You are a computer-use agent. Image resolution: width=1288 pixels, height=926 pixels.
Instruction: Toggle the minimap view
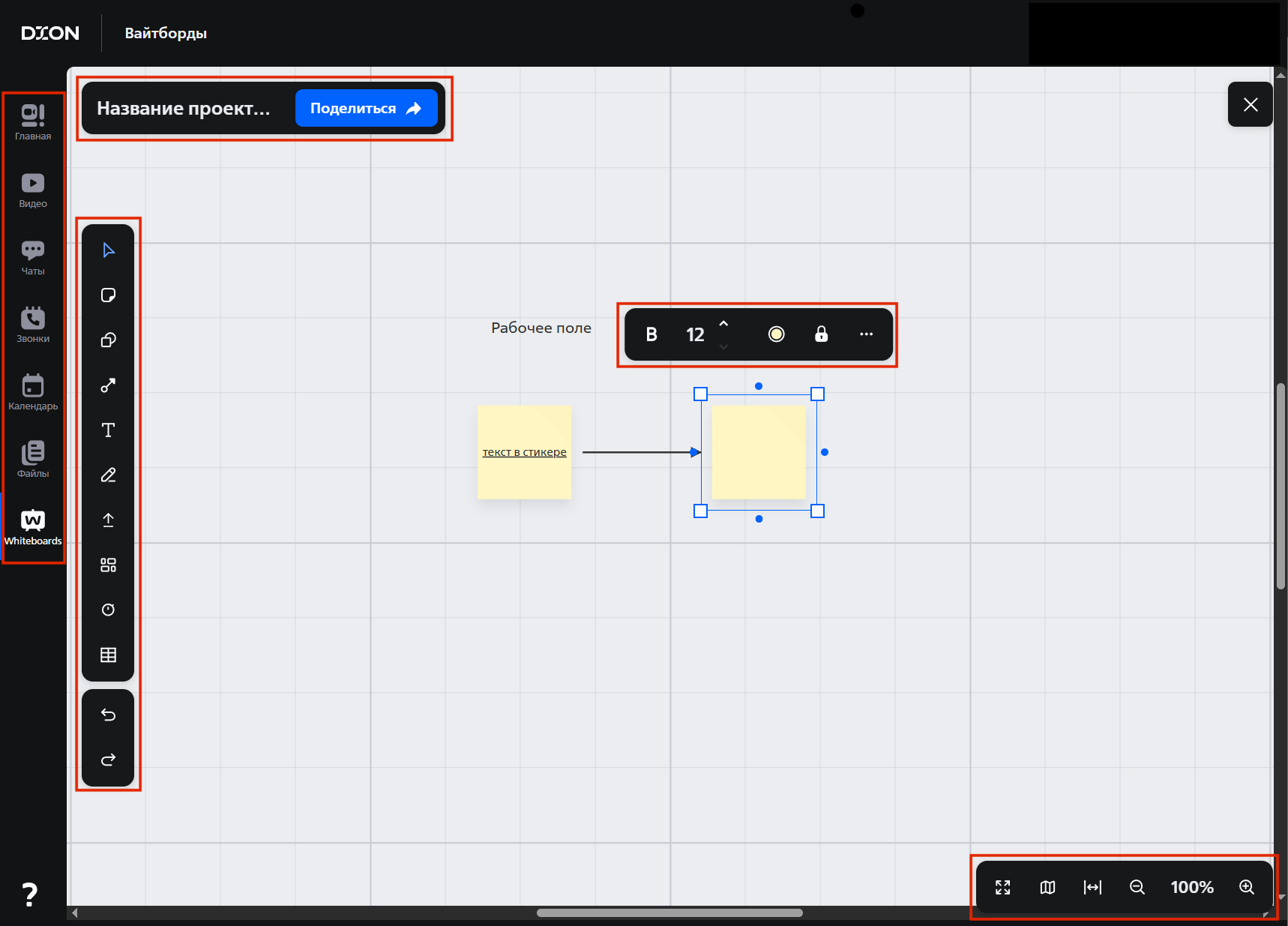click(1047, 887)
